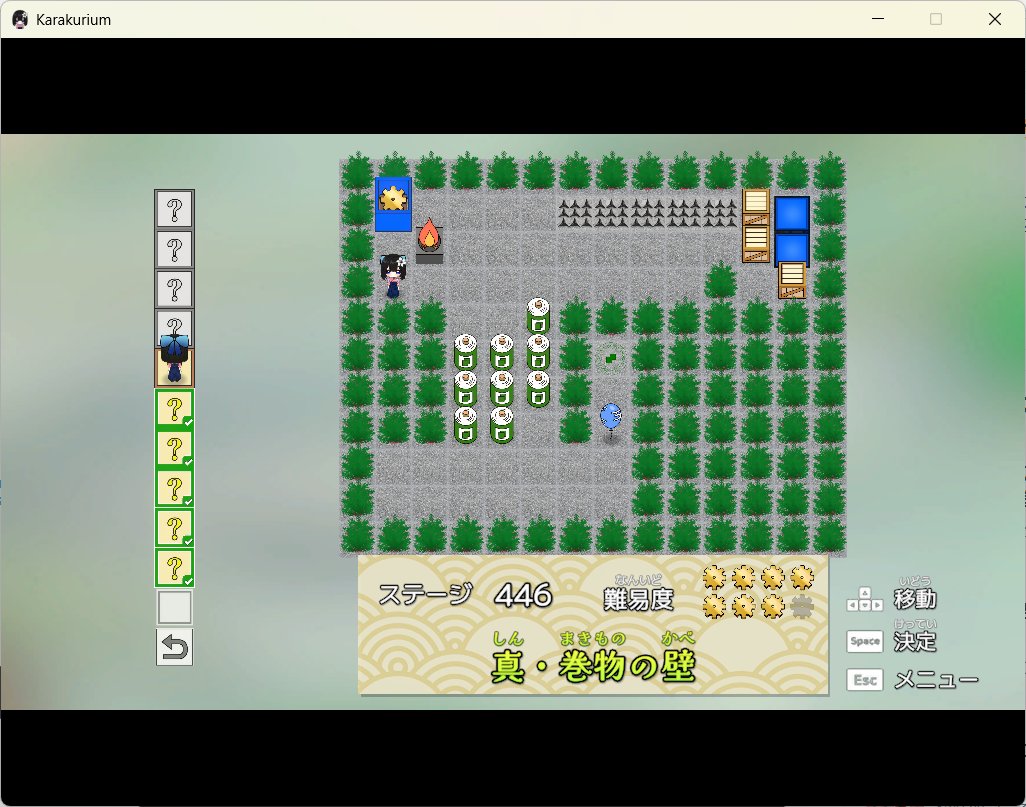1026x807 pixels.
Task: Close the Karakurium window
Action: 995,19
